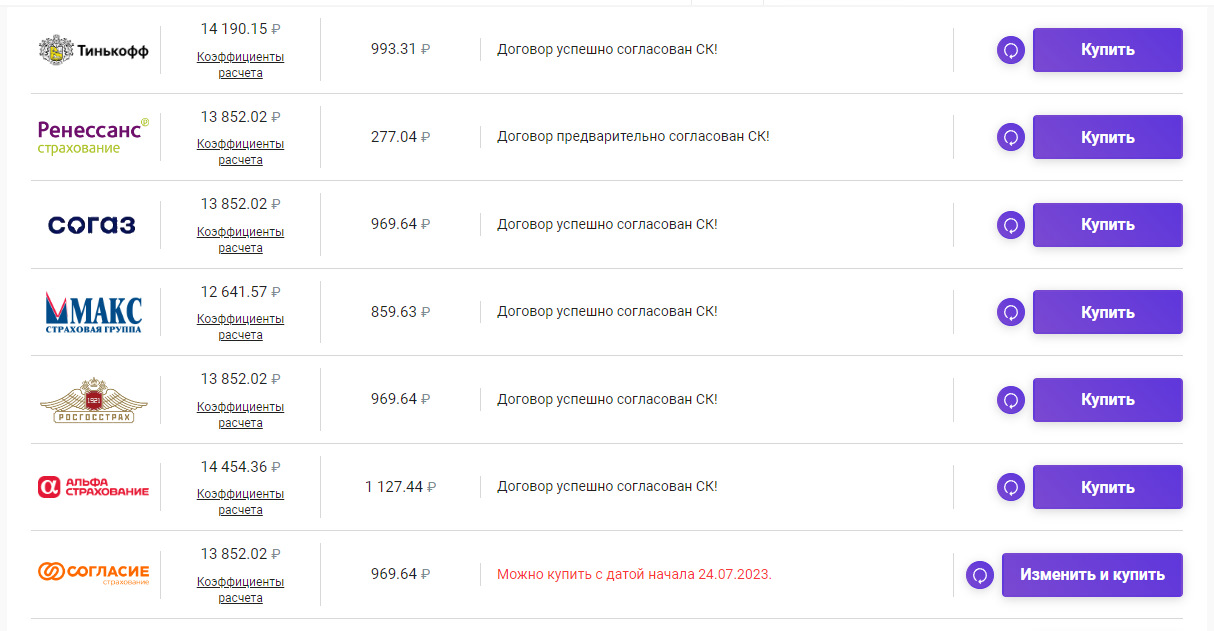
Task: Click the Ренессанс страхование logo
Action: point(93,137)
